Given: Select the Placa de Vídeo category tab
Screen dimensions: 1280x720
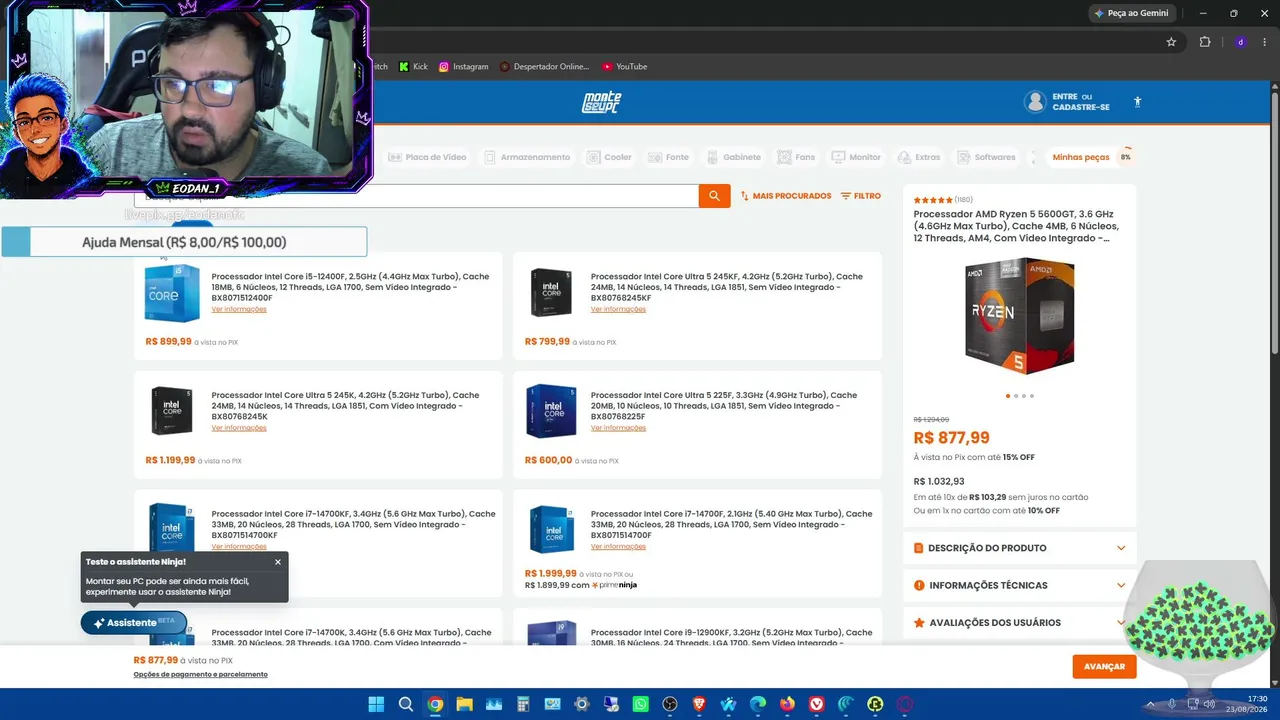Looking at the screenshot, I should coord(427,157).
